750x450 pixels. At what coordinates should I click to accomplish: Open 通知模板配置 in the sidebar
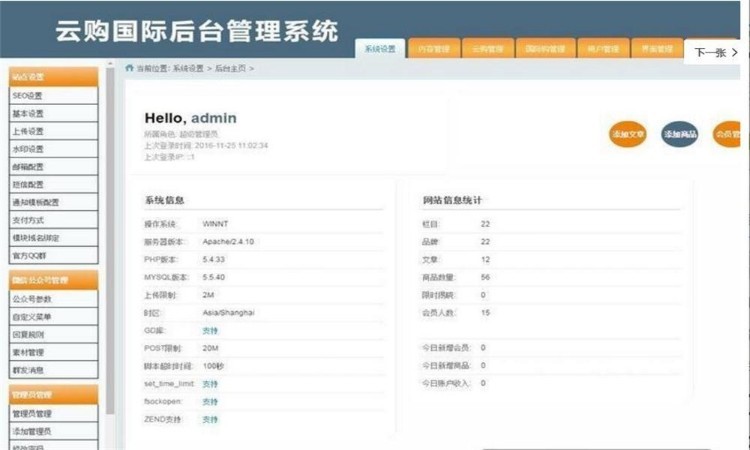click(54, 202)
